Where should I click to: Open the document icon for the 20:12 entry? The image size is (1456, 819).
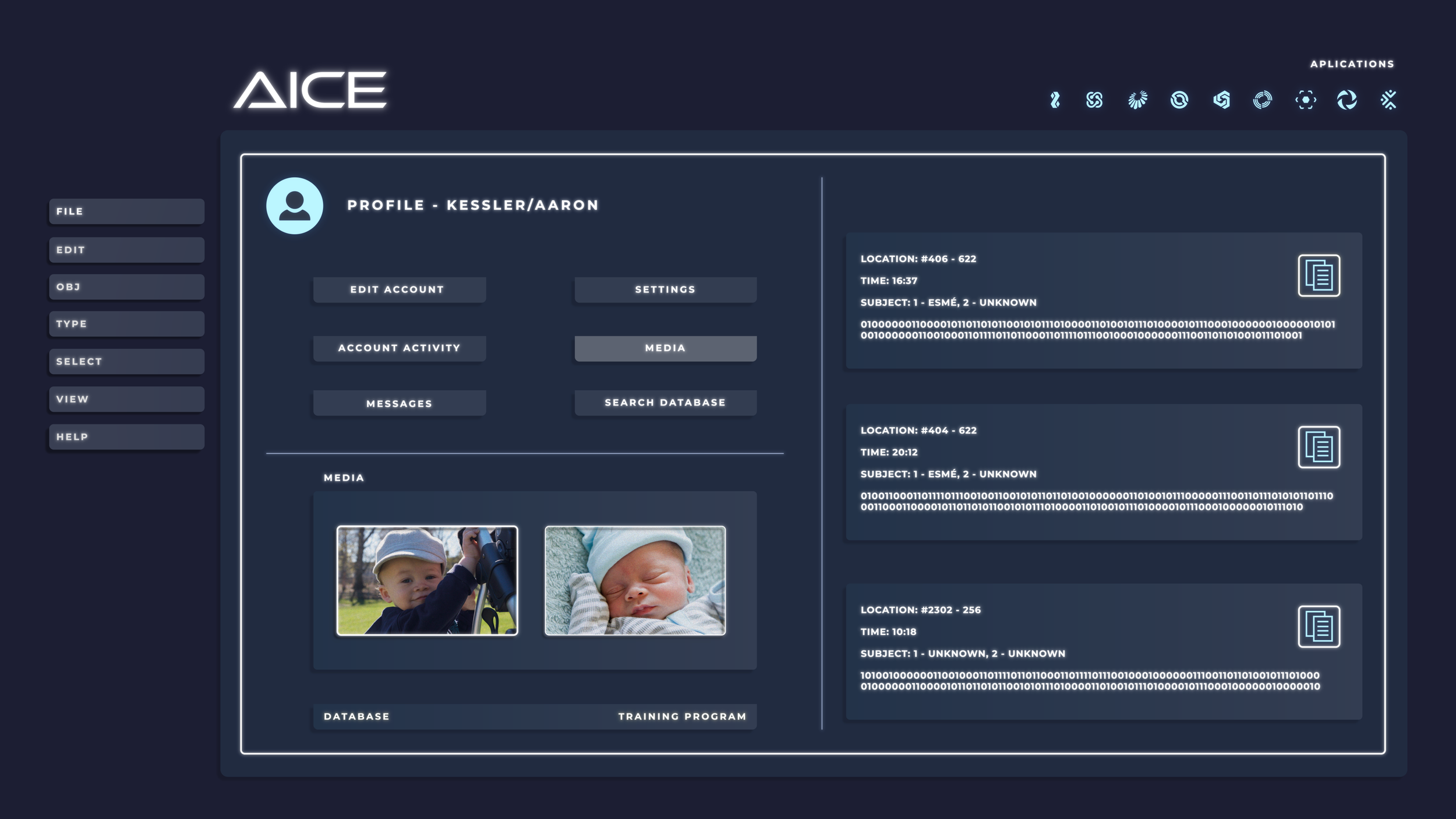point(1319,447)
